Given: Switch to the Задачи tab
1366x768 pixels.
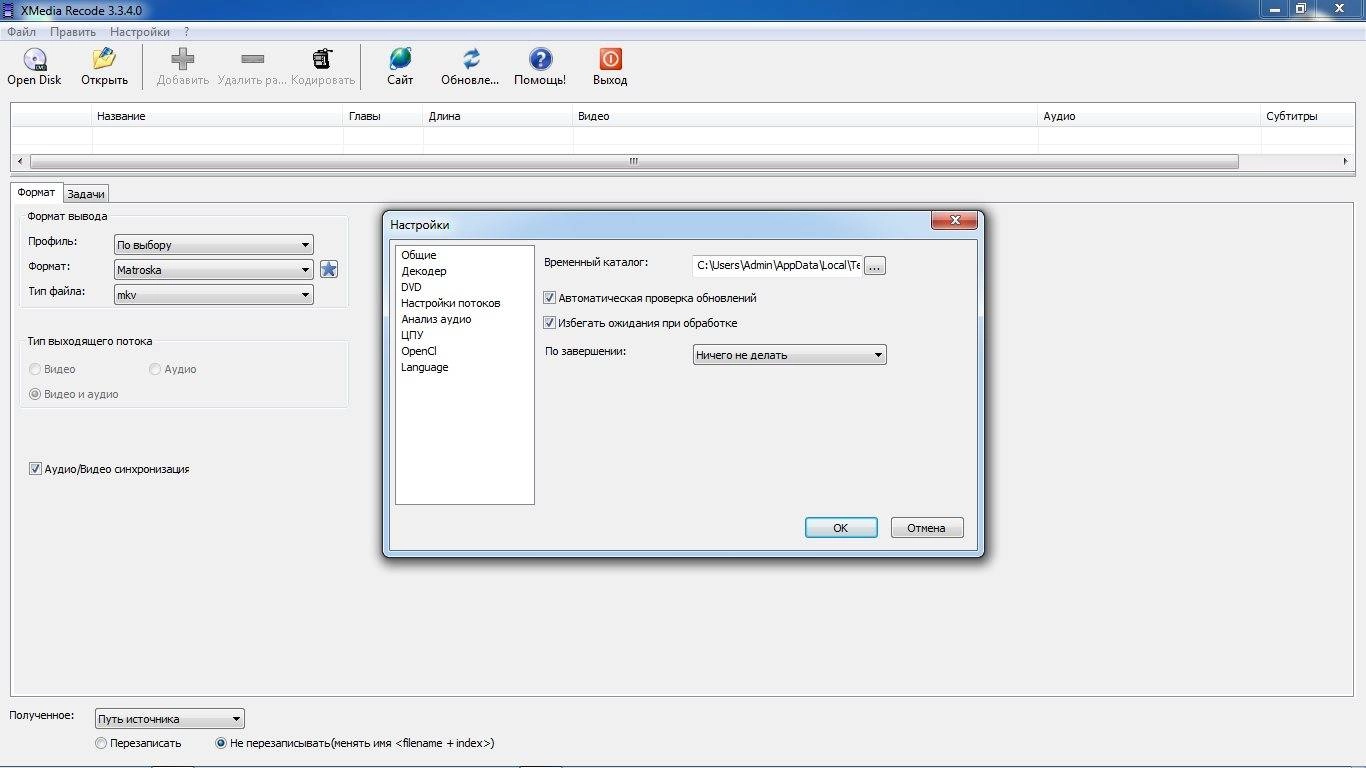Looking at the screenshot, I should point(86,194).
